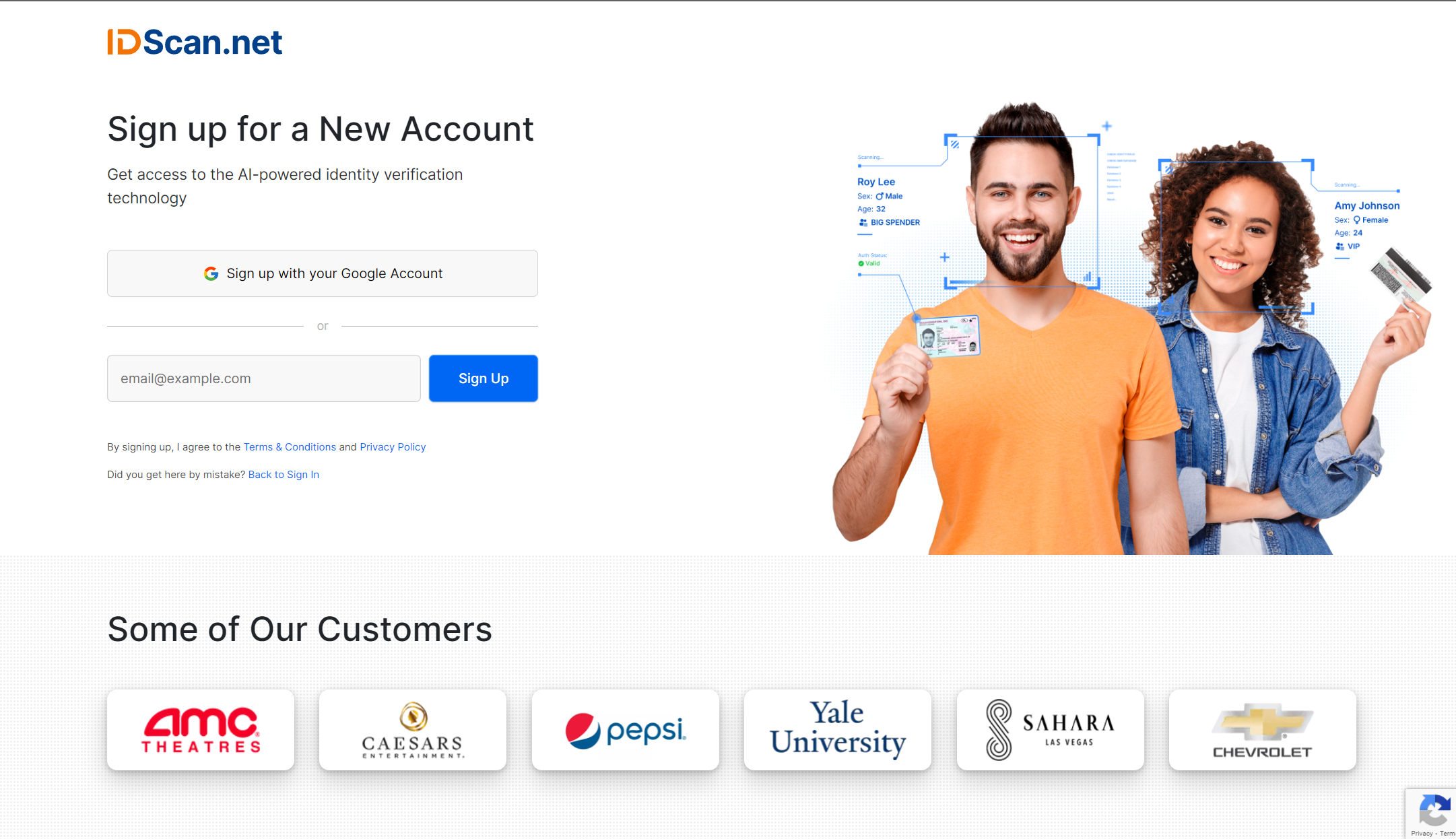Click the blue Sign Up button
Image resolution: width=1456 pixels, height=839 pixels.
483,378
